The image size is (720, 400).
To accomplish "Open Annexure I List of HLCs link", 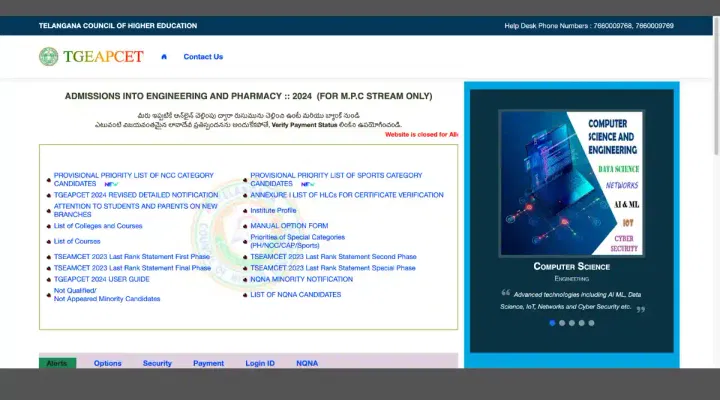I will pos(347,195).
